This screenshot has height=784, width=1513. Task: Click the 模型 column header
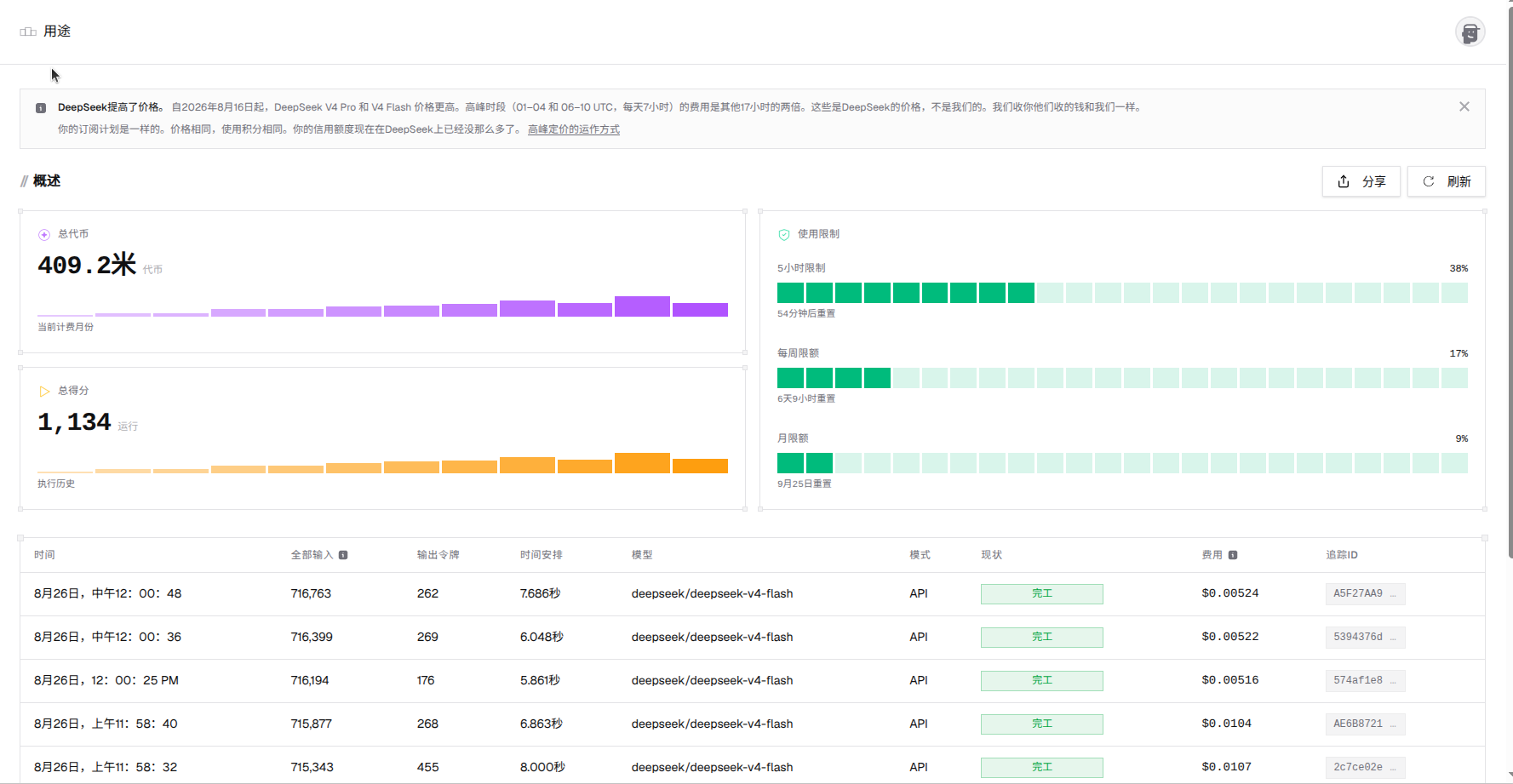point(642,555)
